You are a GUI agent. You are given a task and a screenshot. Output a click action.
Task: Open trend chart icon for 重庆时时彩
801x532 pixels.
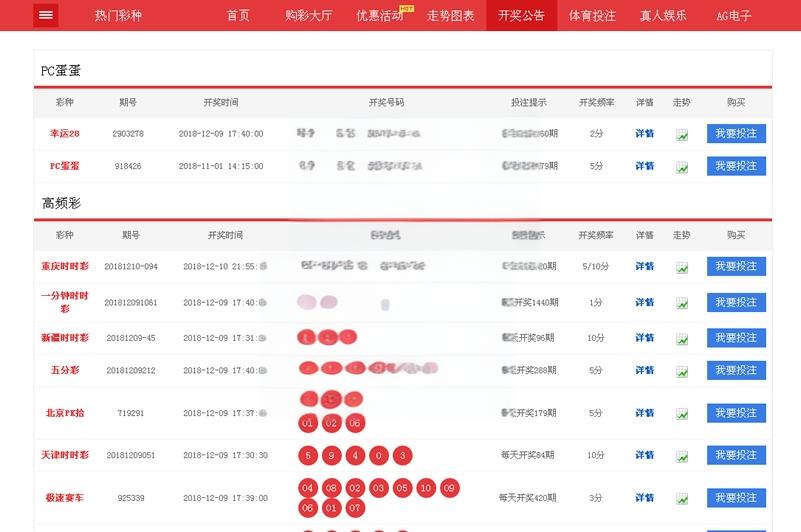click(x=682, y=267)
